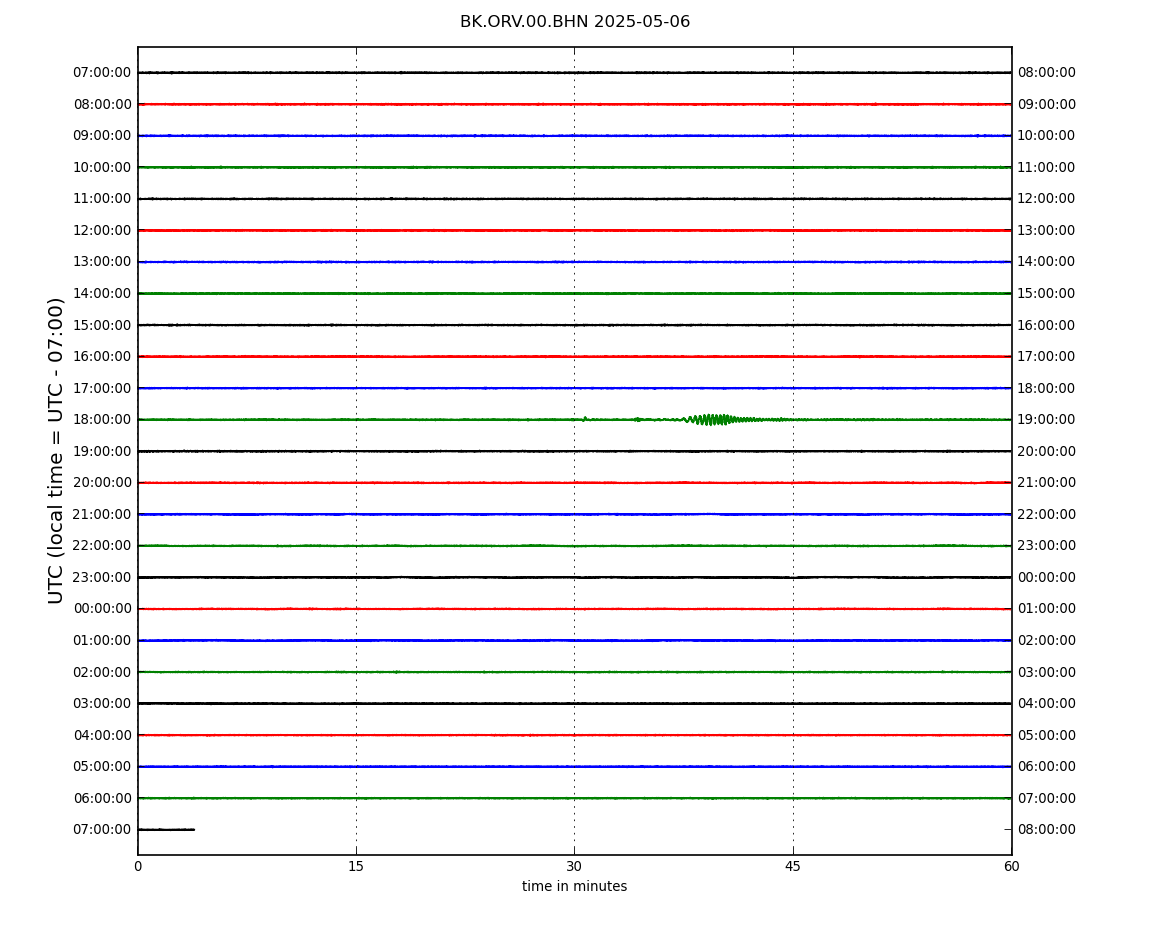
Task: Select left-axis time label 16:00:00
Action: coord(102,357)
